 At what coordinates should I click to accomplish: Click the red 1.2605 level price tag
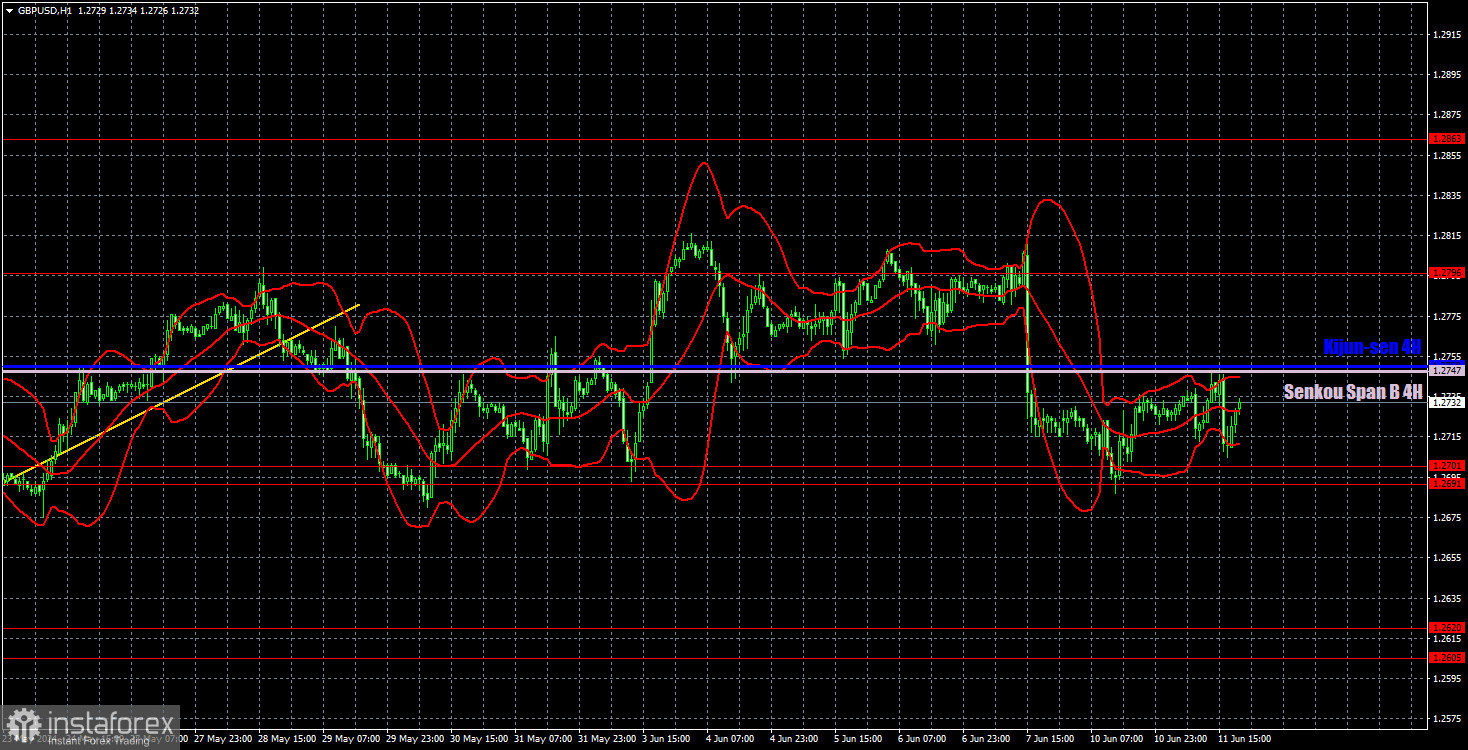[x=1447, y=658]
